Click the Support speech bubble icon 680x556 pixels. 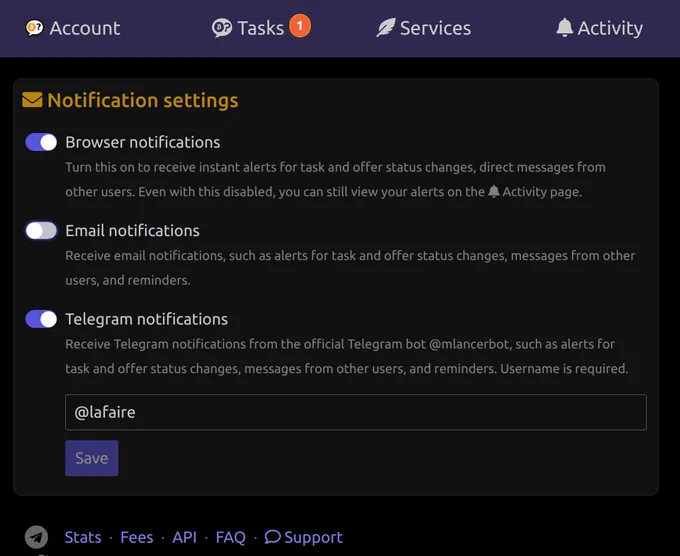pyautogui.click(x=272, y=536)
